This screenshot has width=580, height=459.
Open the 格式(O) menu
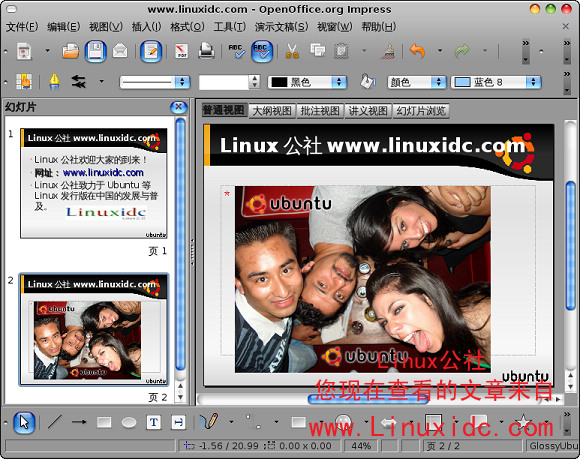[x=187, y=27]
